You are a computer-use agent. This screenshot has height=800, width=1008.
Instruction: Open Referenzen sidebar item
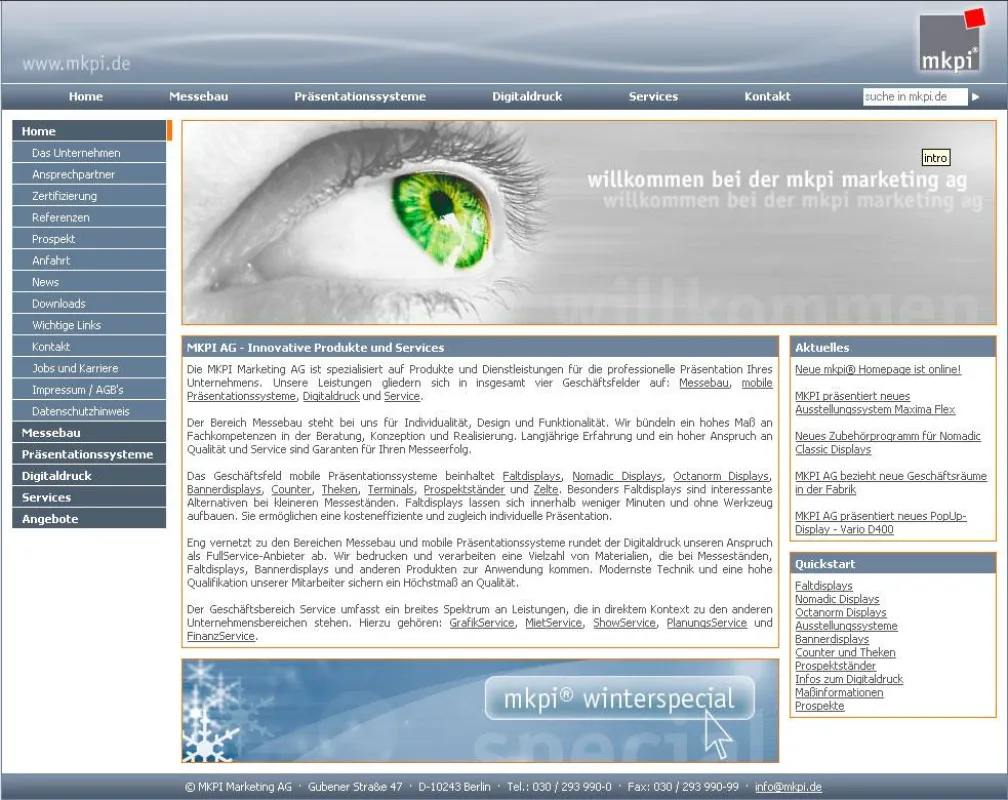tap(89, 217)
